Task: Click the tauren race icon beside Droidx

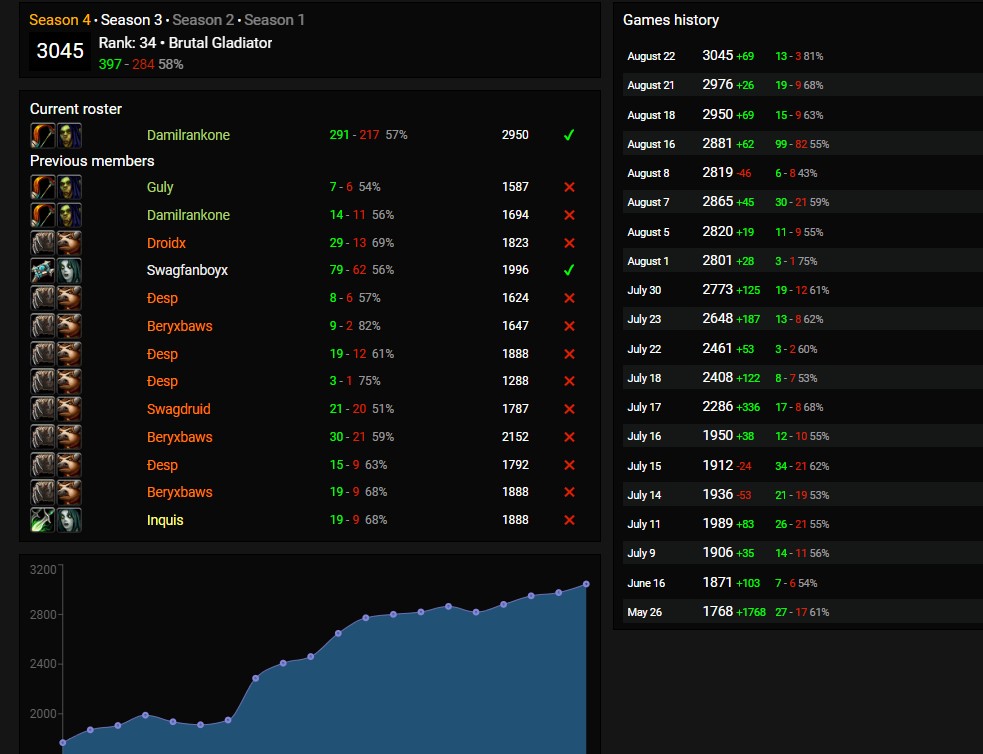Action: pos(70,243)
